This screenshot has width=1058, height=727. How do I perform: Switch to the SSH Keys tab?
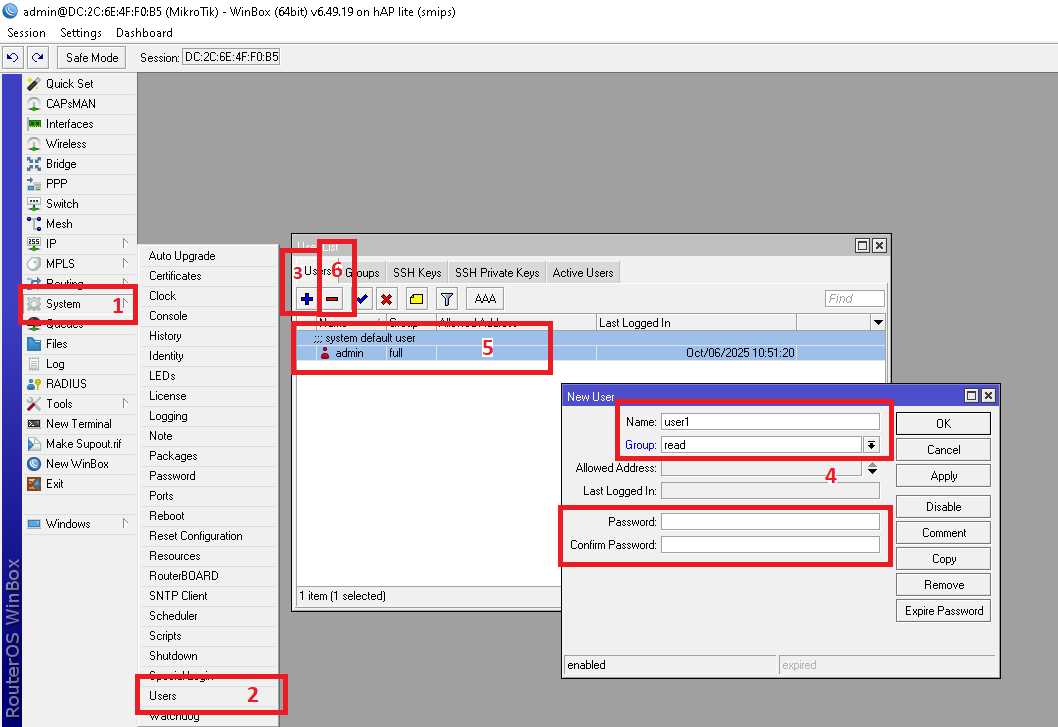pos(416,273)
